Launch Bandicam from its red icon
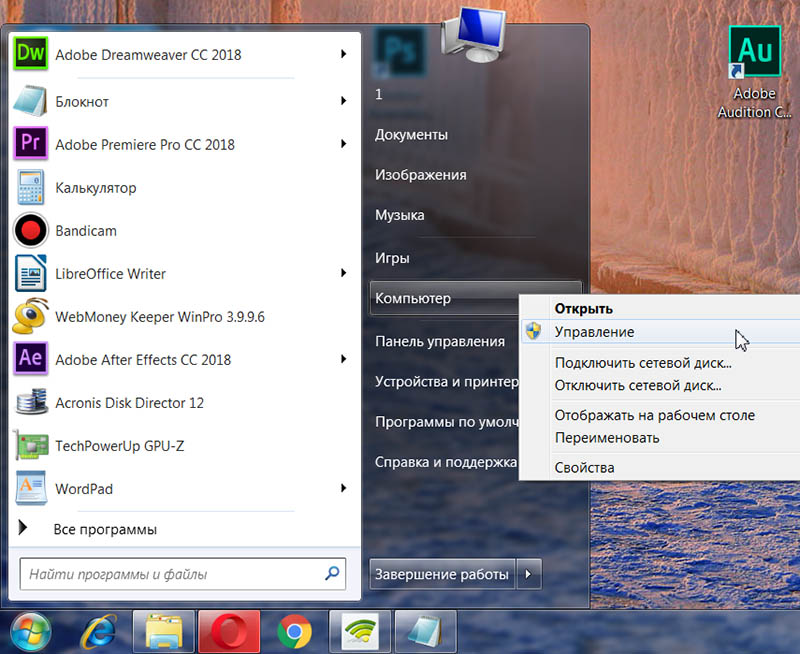 (x=31, y=231)
